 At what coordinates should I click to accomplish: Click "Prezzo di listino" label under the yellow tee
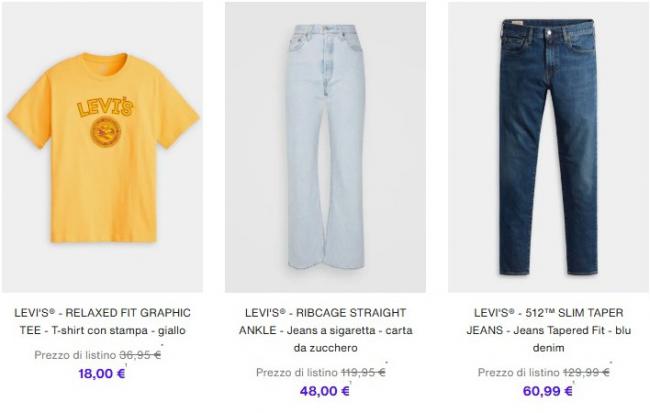click(x=75, y=355)
